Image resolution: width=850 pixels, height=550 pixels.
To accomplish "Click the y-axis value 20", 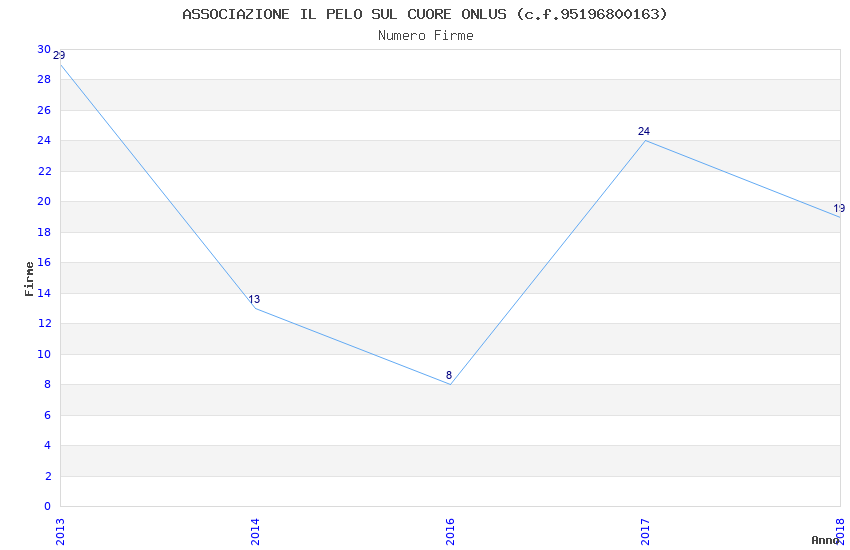I will click(44, 201).
